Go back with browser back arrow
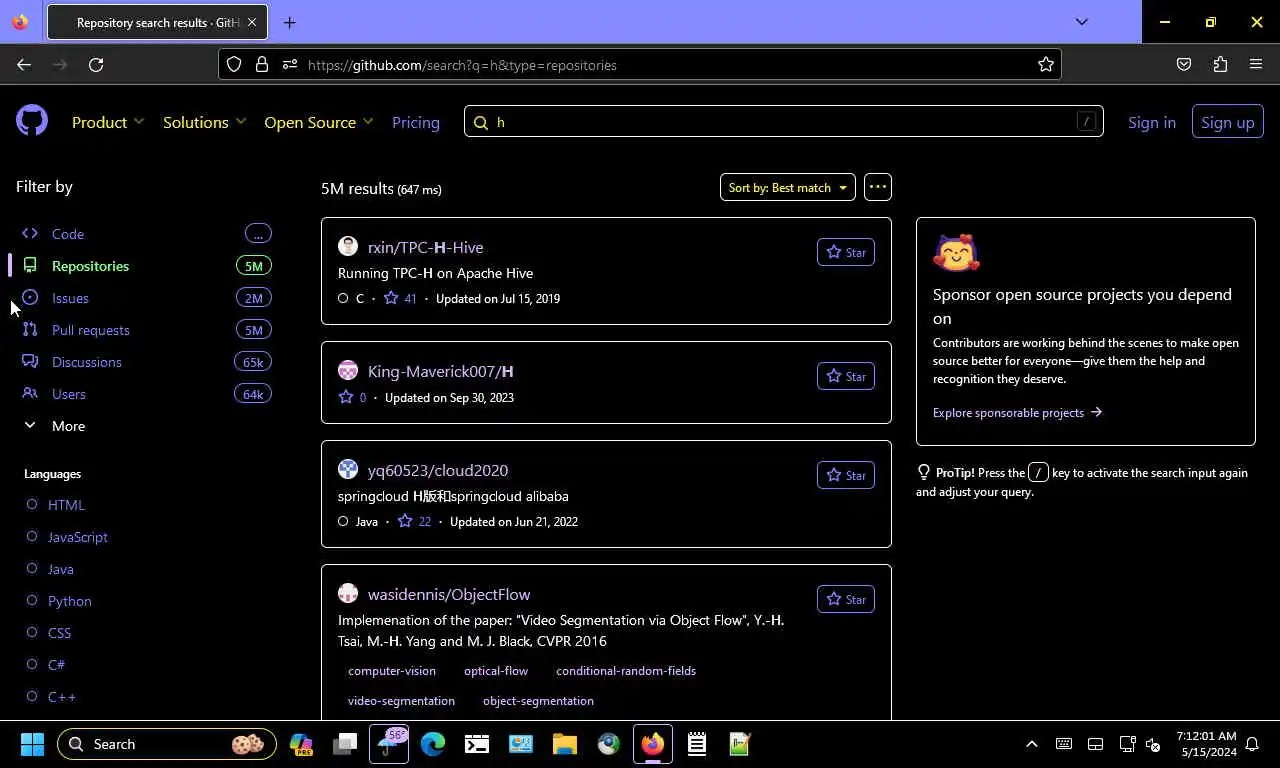Viewport: 1280px width, 768px height. [x=24, y=64]
